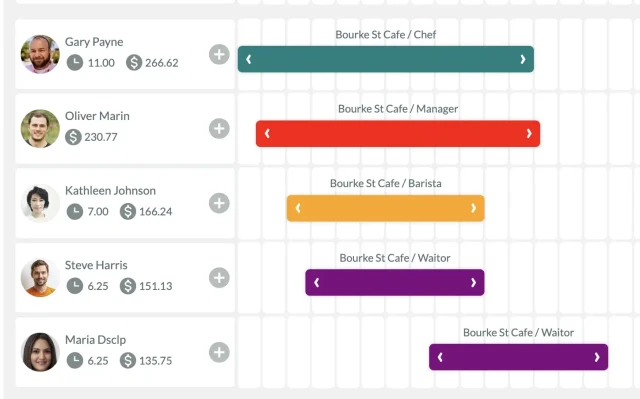Select the orange Barista shift bar
This screenshot has width=640, height=399.
(386, 208)
